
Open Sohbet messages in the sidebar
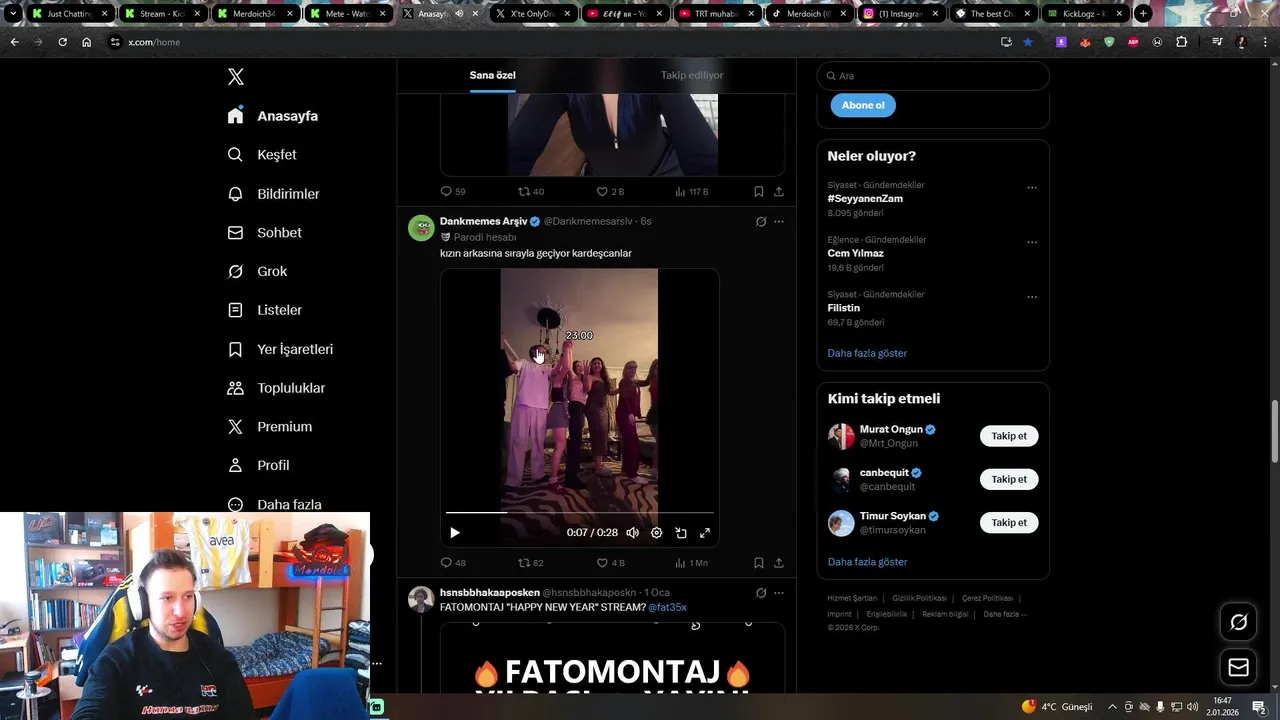(264, 232)
